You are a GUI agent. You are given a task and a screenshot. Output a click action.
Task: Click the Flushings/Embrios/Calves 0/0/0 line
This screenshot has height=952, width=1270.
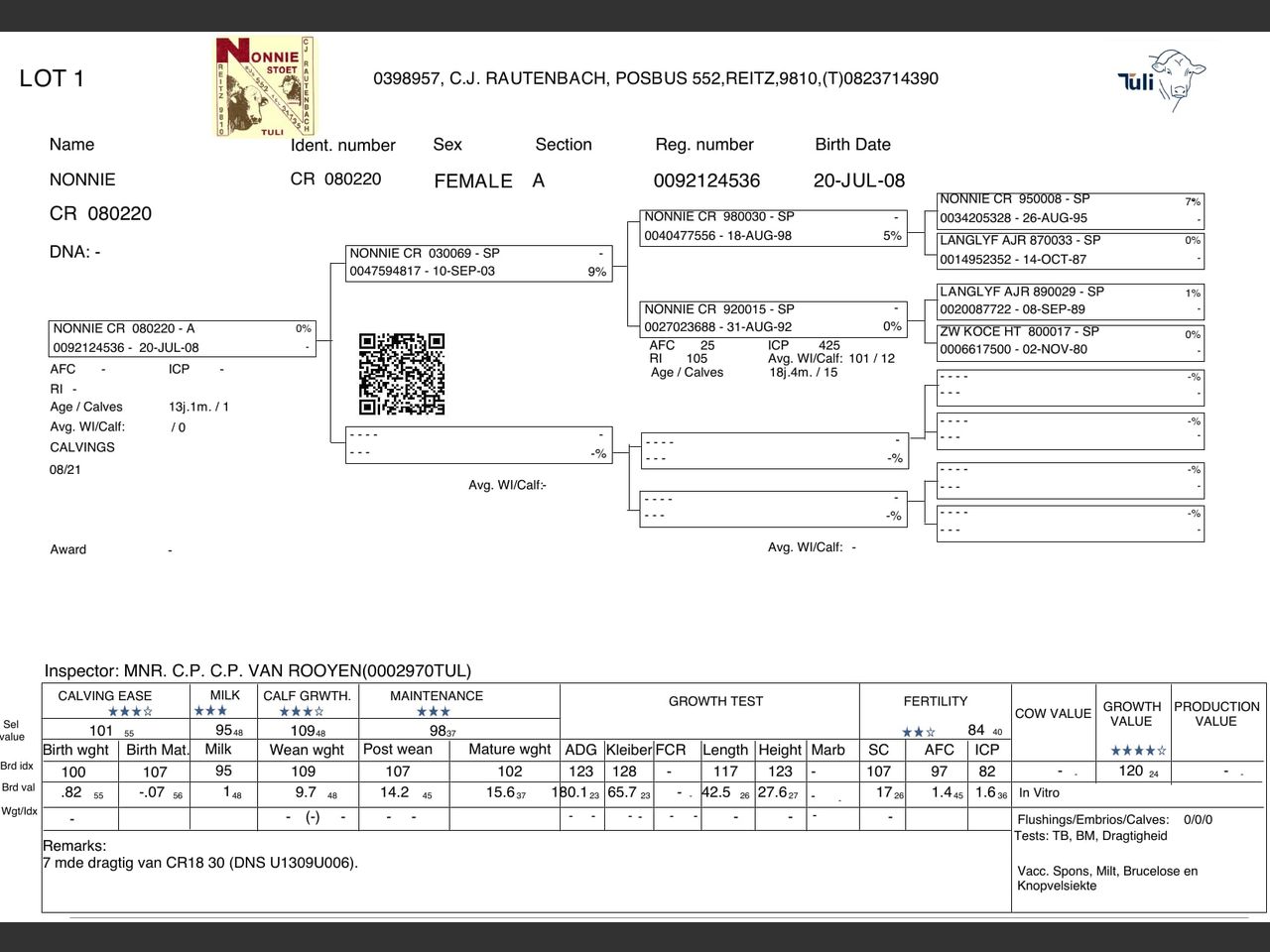click(1114, 820)
